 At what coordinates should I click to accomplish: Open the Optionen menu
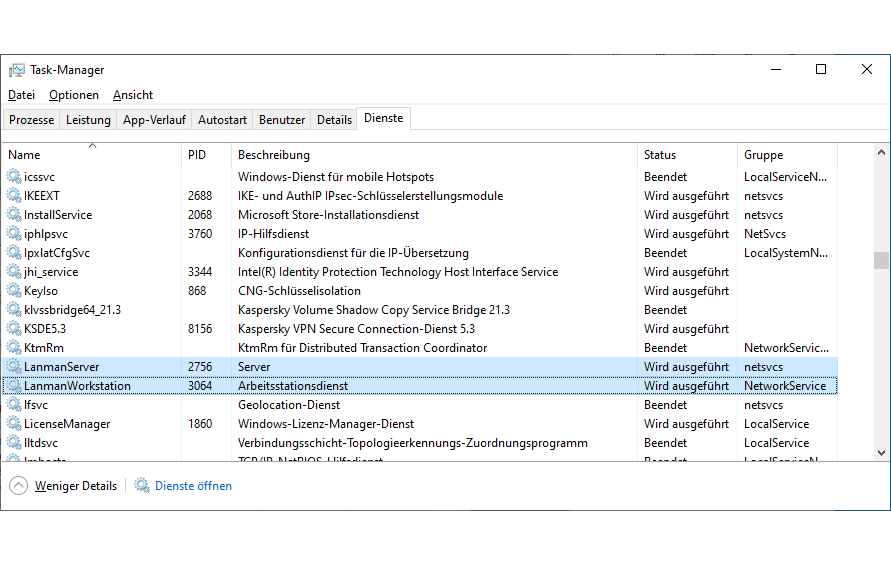point(74,95)
